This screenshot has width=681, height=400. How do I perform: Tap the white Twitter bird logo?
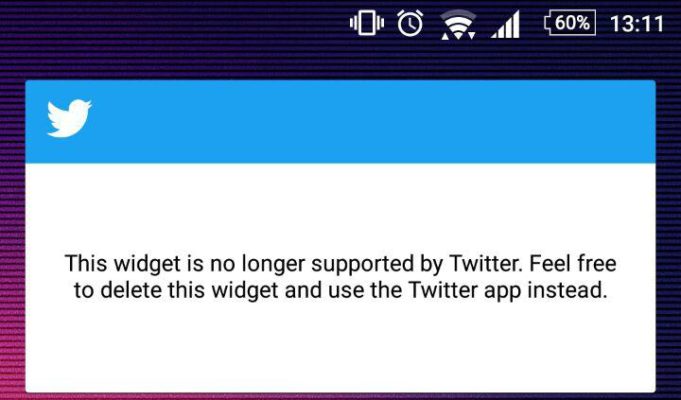point(69,119)
